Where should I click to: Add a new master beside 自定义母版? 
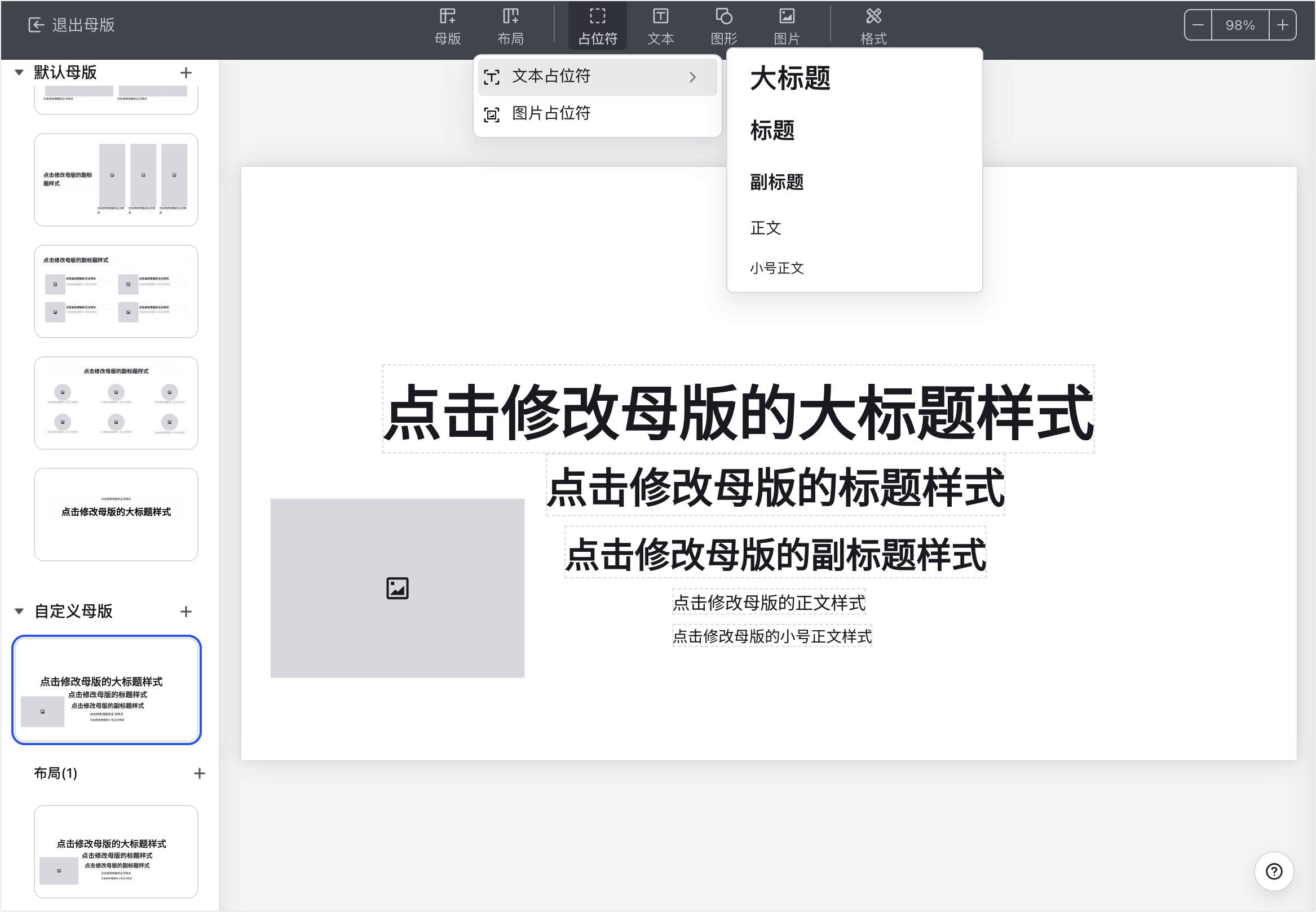pyautogui.click(x=186, y=612)
